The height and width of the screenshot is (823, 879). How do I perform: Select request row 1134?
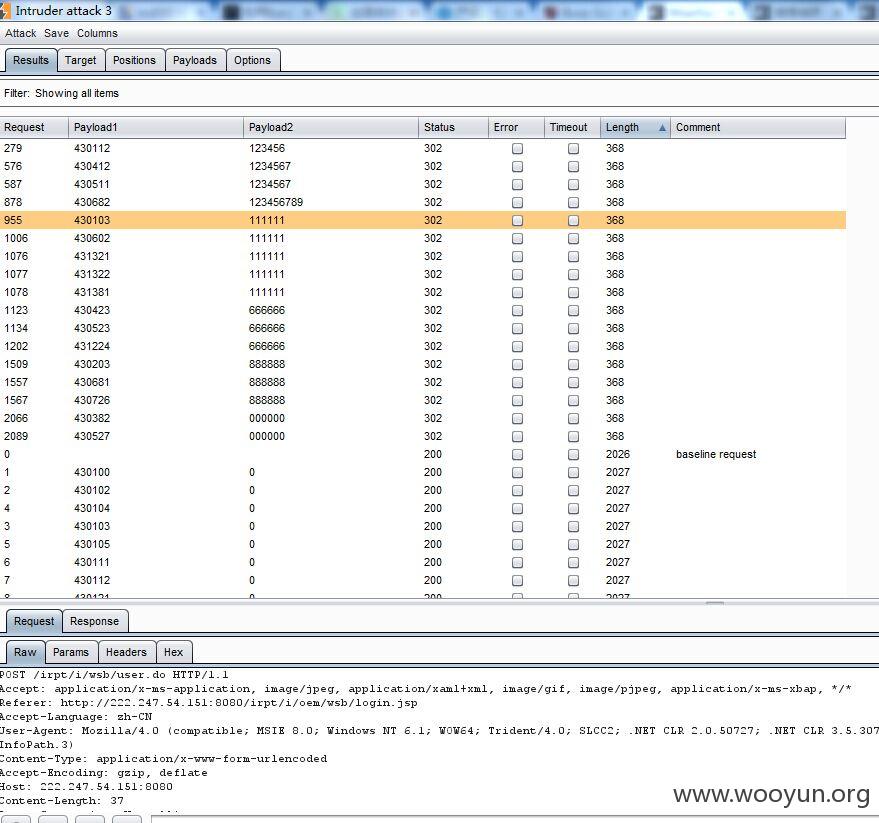(x=423, y=328)
